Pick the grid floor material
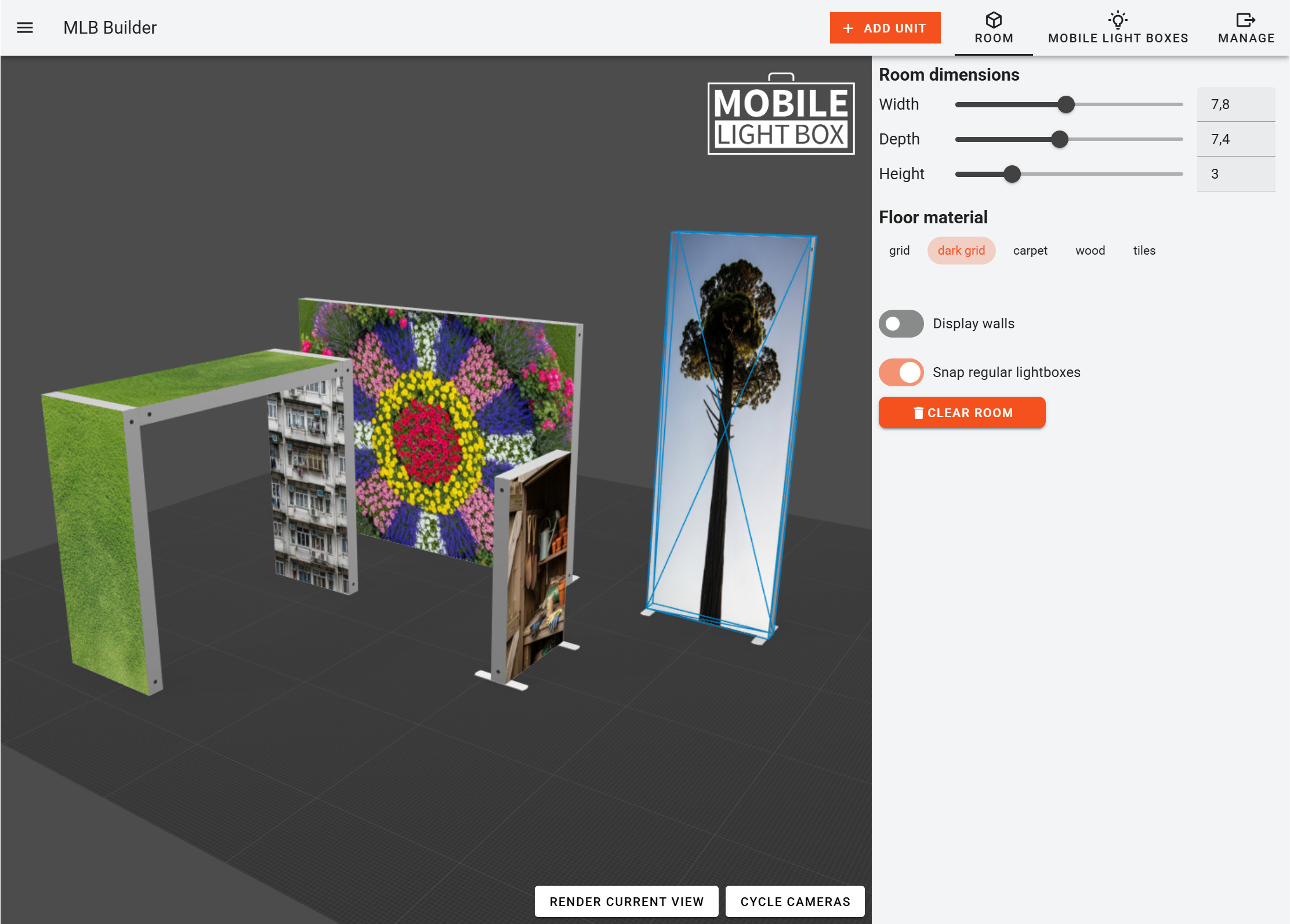The width and height of the screenshot is (1290, 924). pyautogui.click(x=899, y=251)
